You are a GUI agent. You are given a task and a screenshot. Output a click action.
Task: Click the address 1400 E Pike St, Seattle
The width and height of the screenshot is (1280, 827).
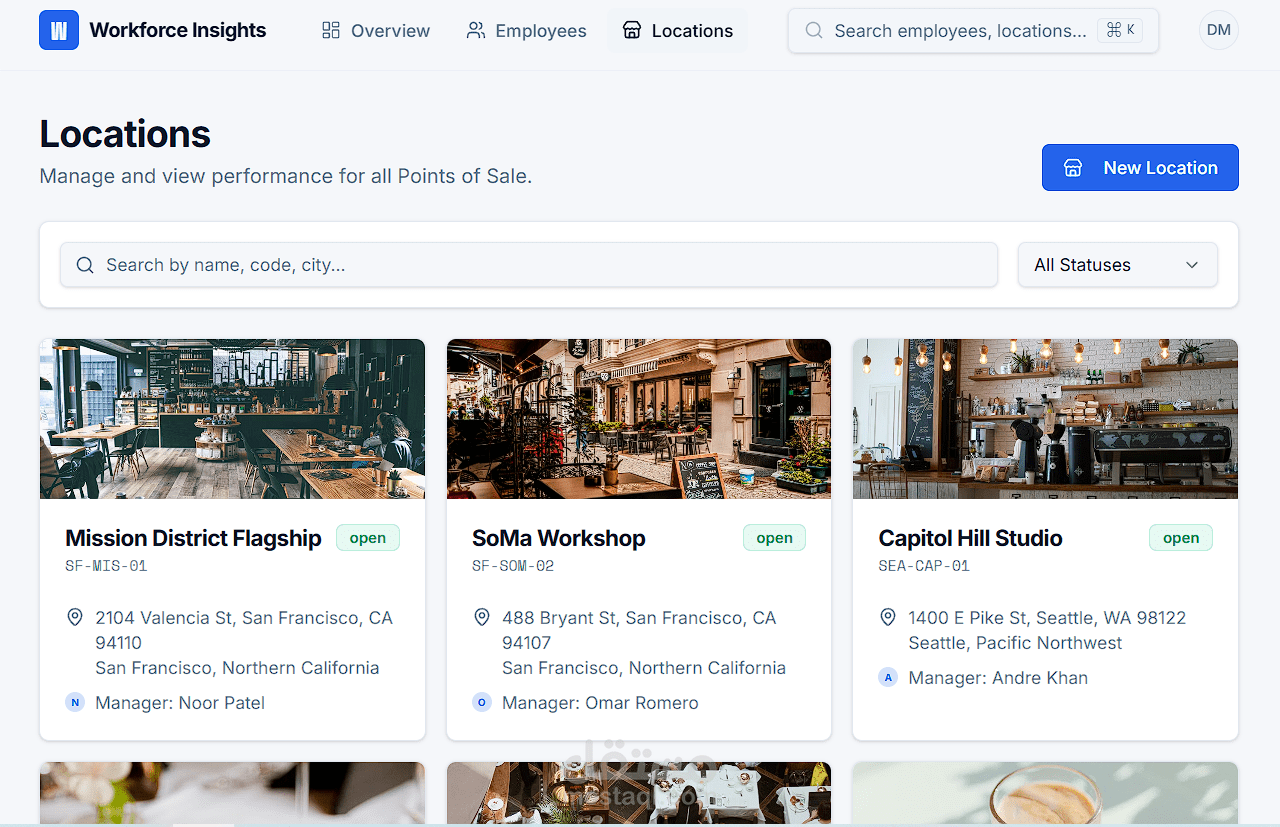tap(1047, 618)
